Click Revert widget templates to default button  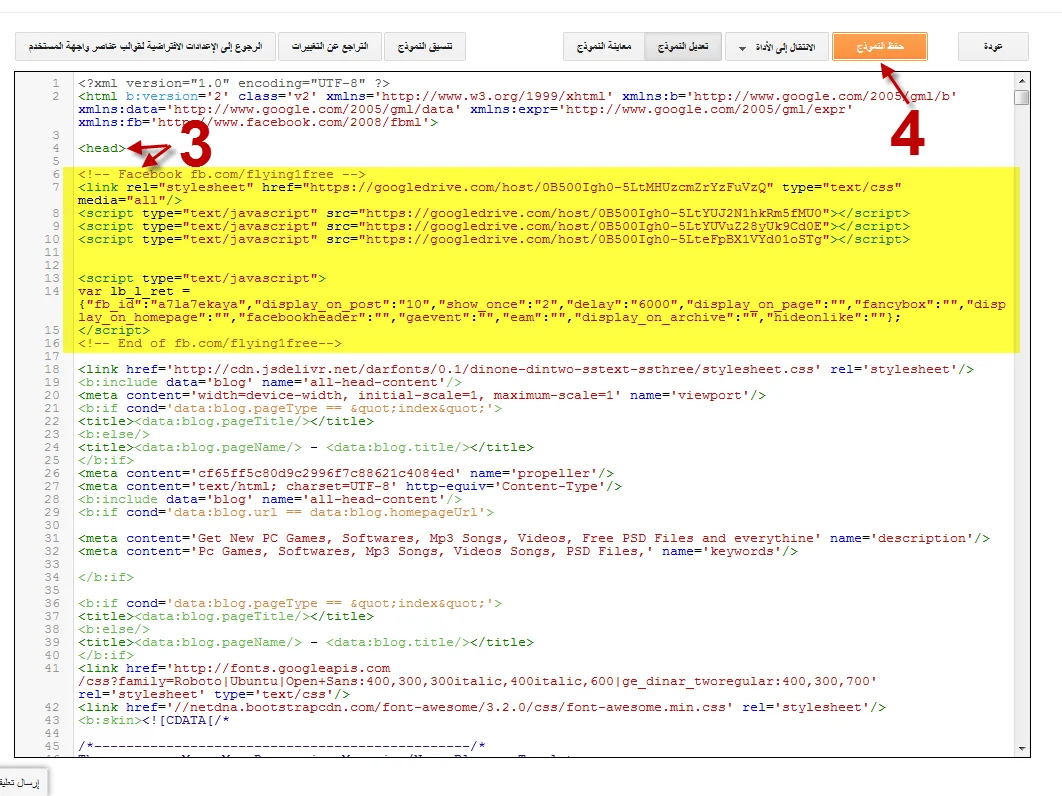click(142, 47)
